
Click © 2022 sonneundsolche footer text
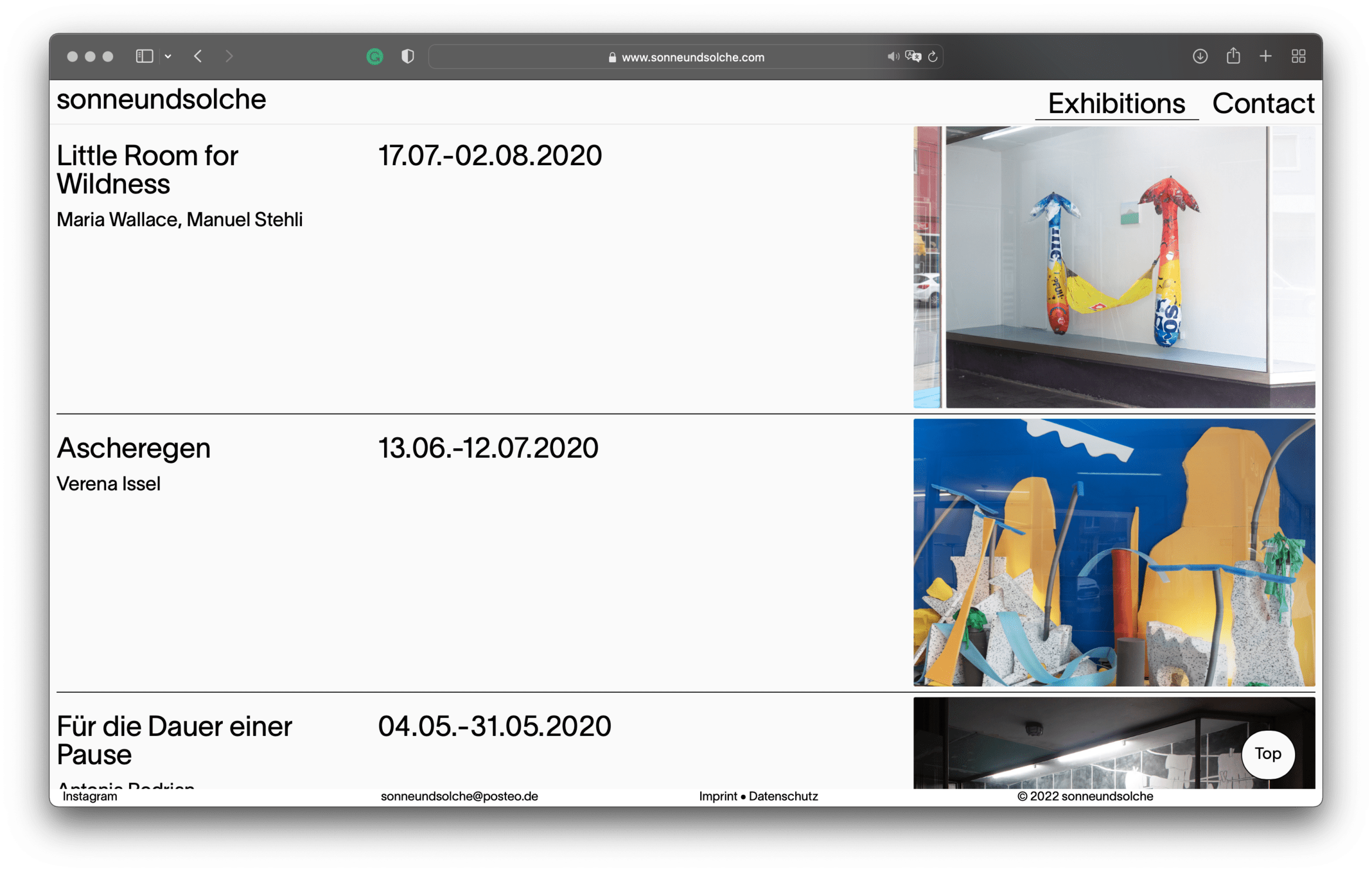[1085, 796]
